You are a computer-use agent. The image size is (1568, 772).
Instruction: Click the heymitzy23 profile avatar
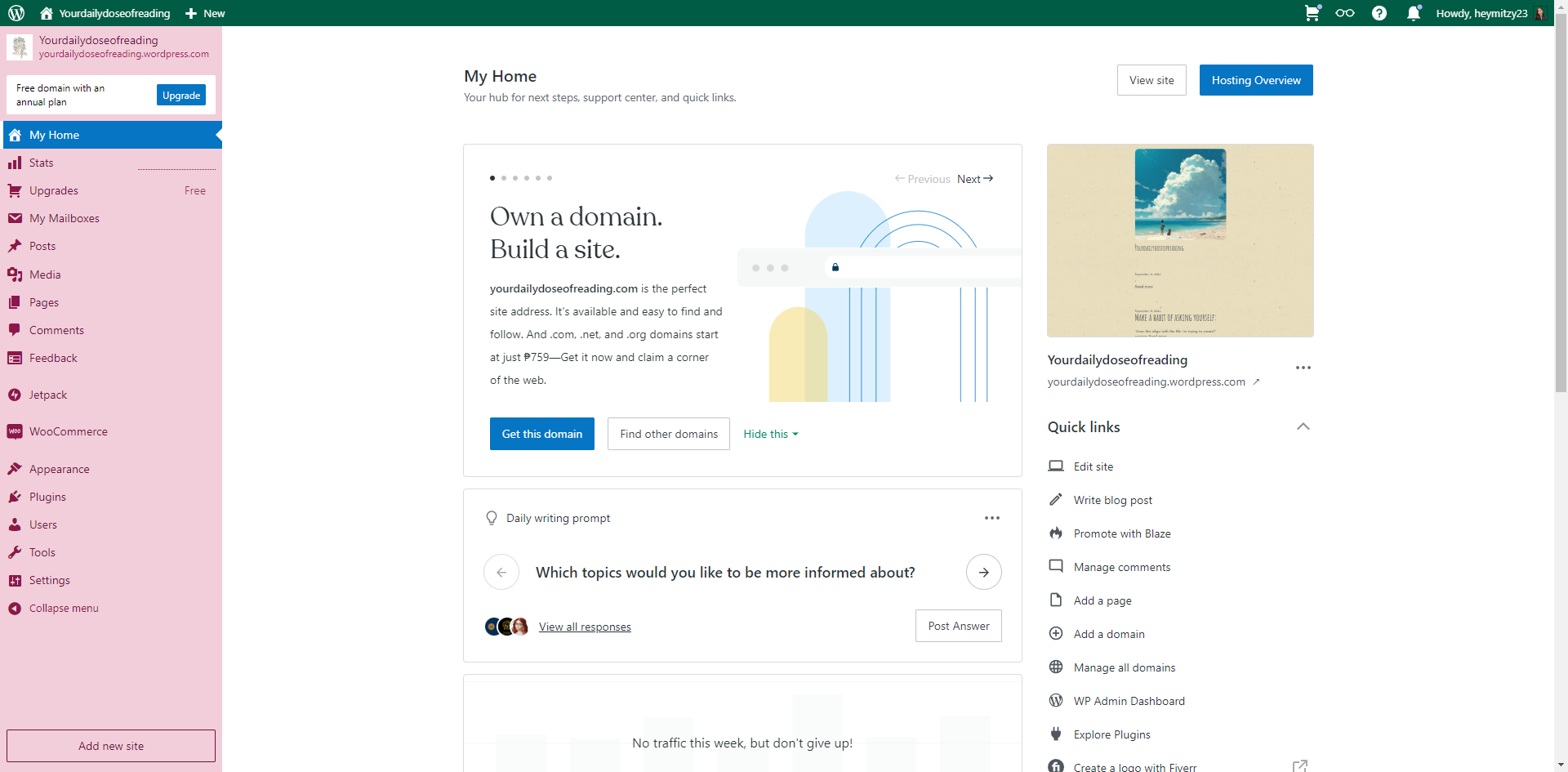(1540, 13)
